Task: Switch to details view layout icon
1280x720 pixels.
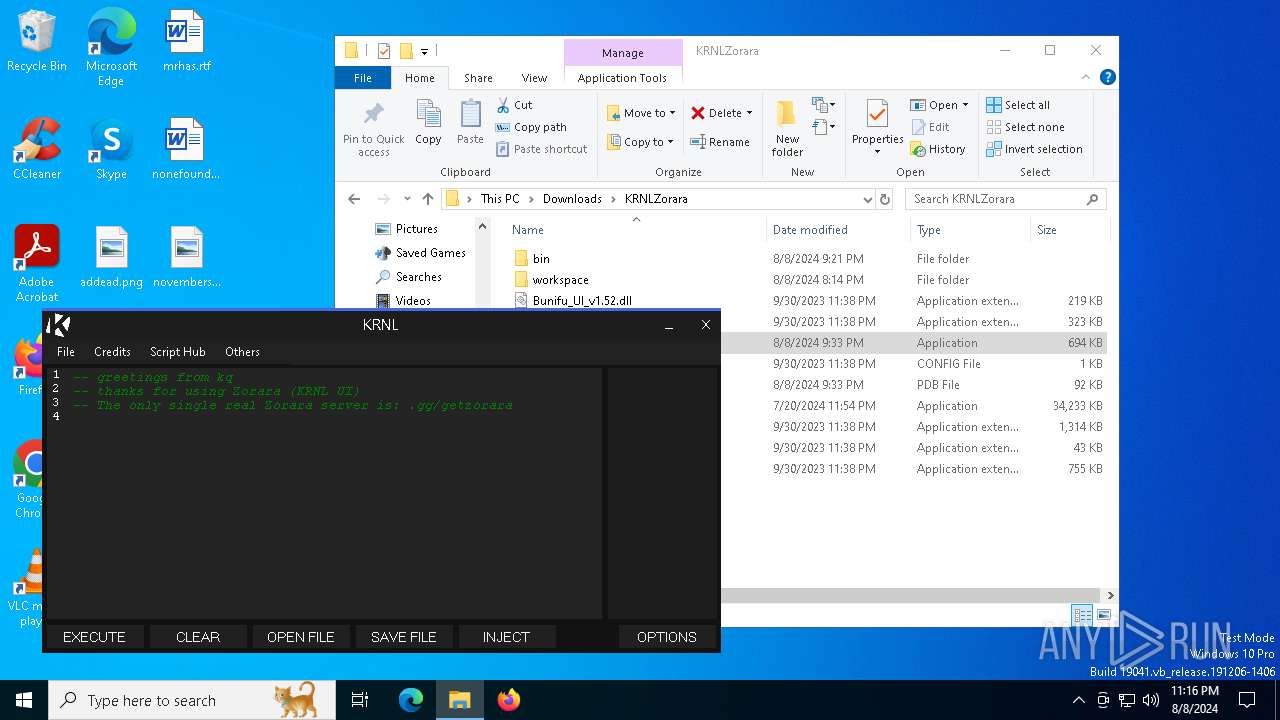Action: 1082,615
